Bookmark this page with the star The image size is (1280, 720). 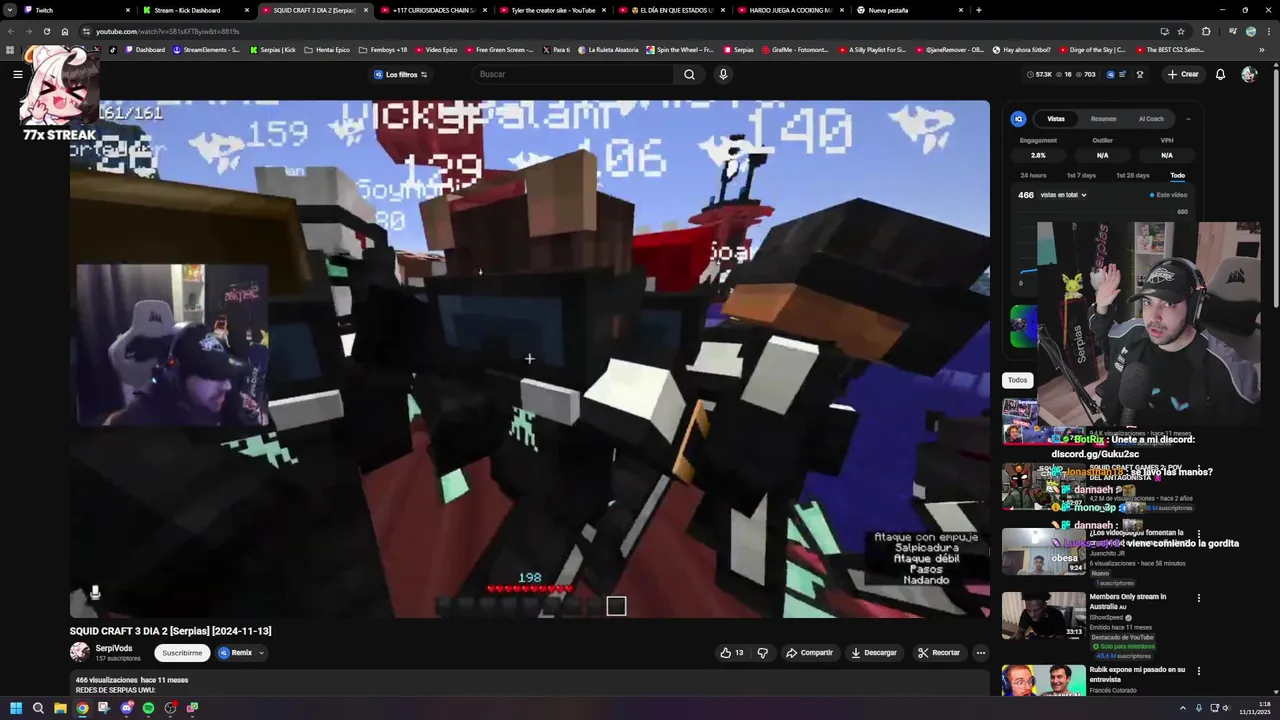click(x=1181, y=31)
